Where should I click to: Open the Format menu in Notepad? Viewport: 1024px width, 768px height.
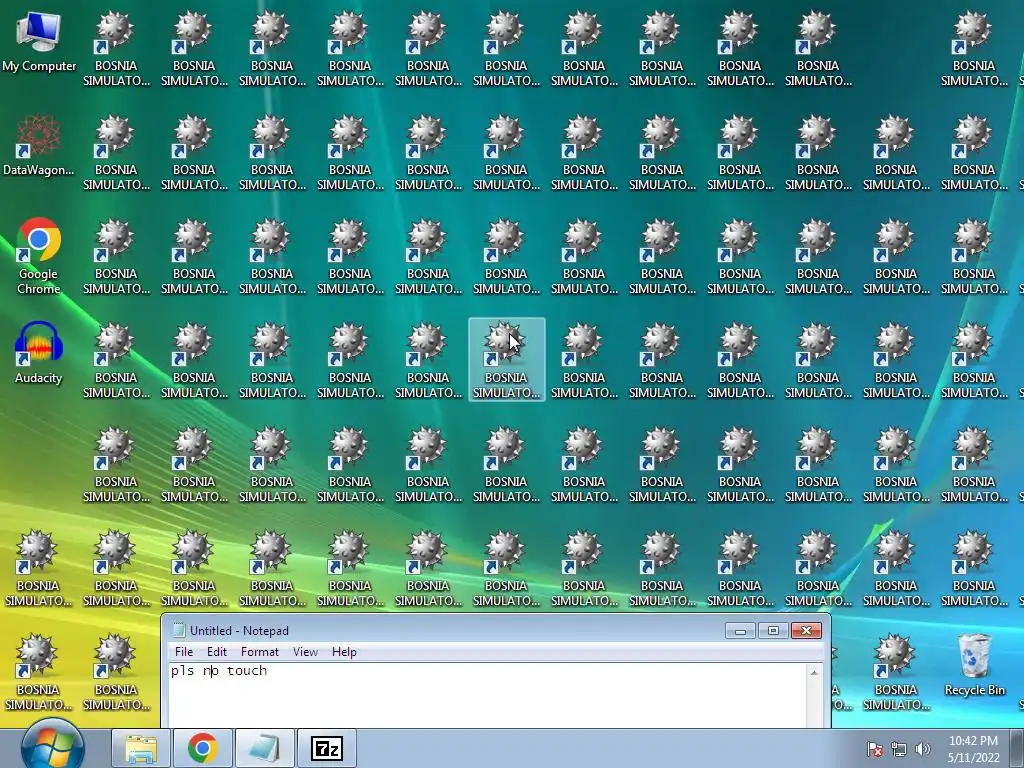(x=259, y=652)
